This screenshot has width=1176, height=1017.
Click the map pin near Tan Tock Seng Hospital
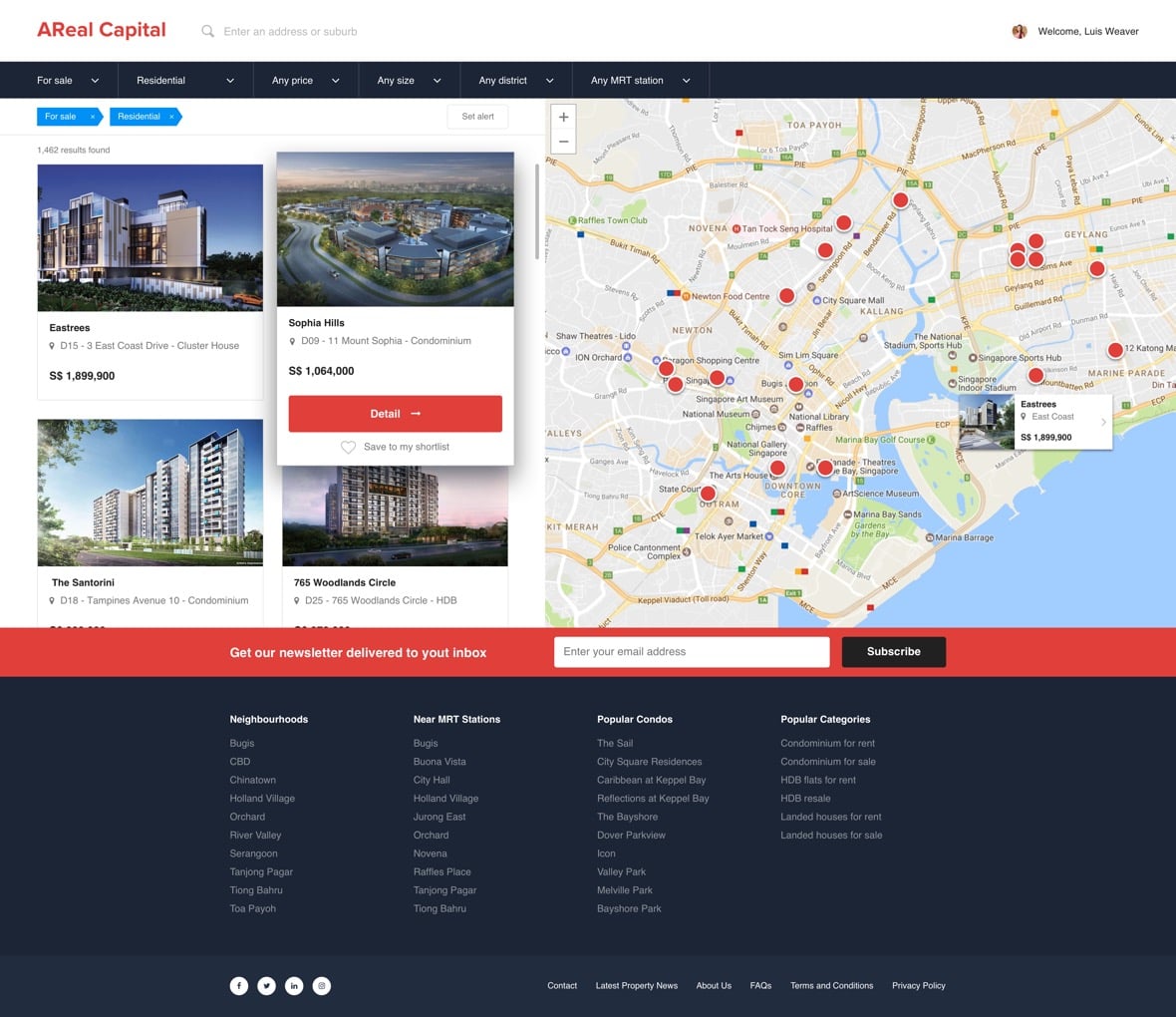click(x=843, y=223)
